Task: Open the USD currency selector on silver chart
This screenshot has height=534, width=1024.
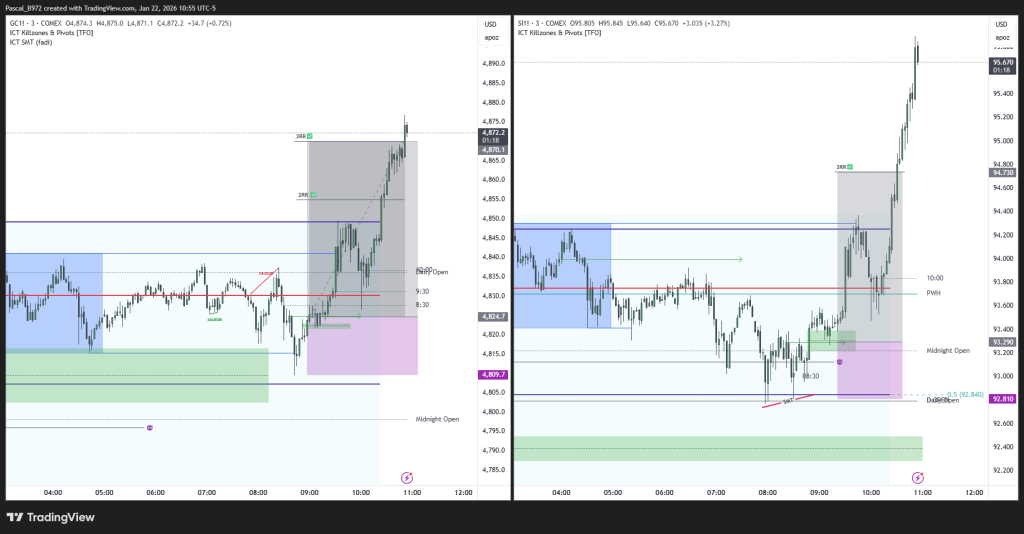Action: [x=998, y=24]
